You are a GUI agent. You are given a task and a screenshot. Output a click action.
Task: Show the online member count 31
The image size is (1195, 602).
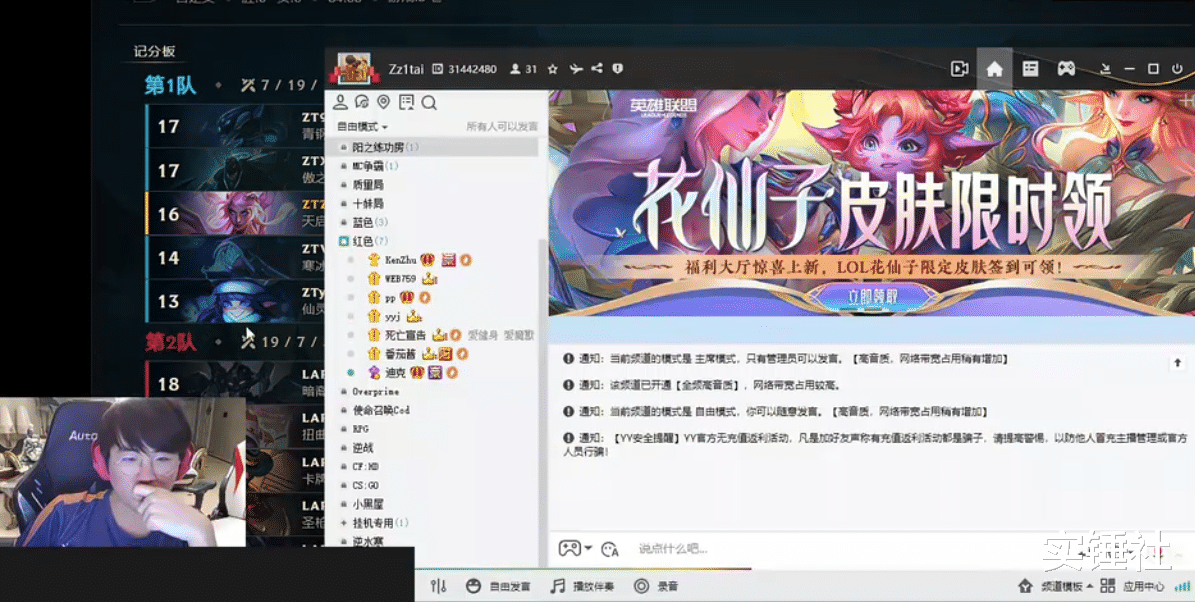point(523,69)
